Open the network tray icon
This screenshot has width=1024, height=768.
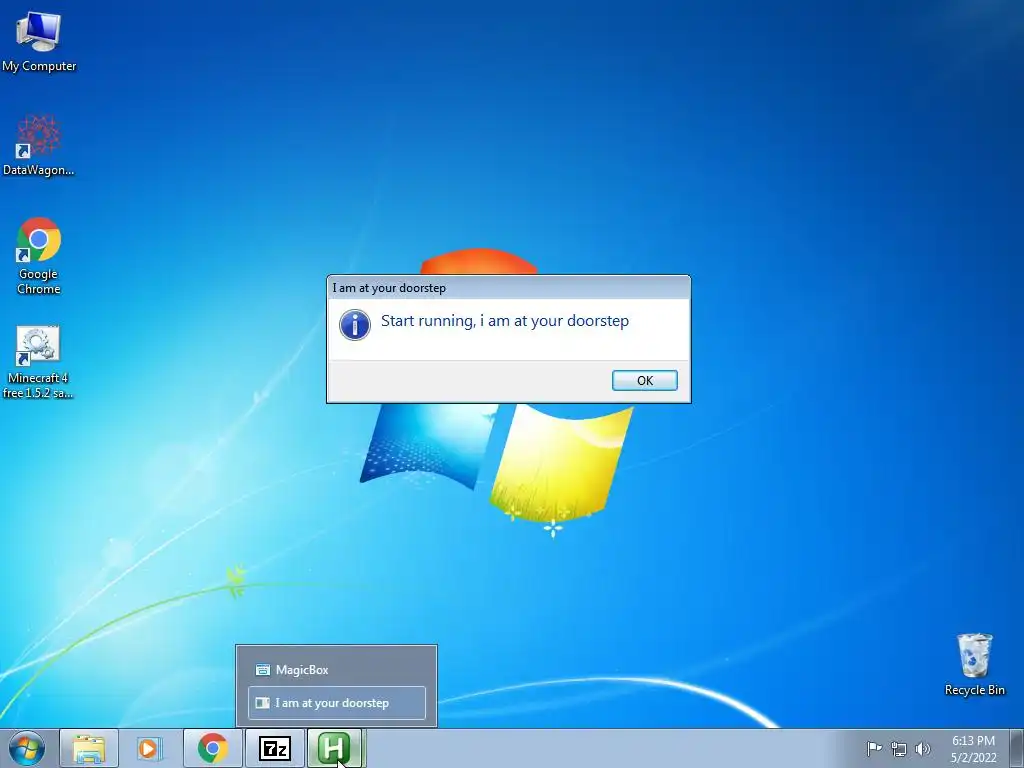[x=899, y=749]
